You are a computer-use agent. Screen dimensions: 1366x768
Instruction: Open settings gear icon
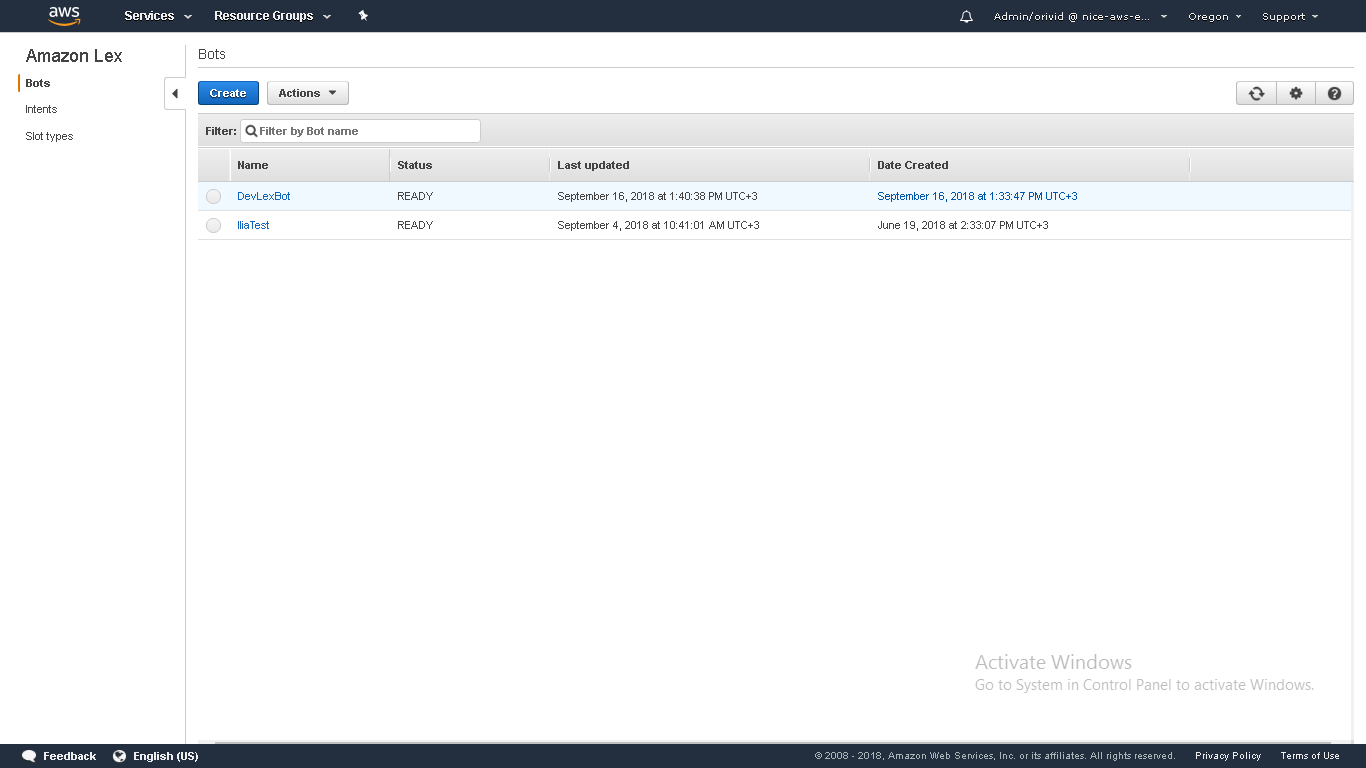pyautogui.click(x=1296, y=93)
